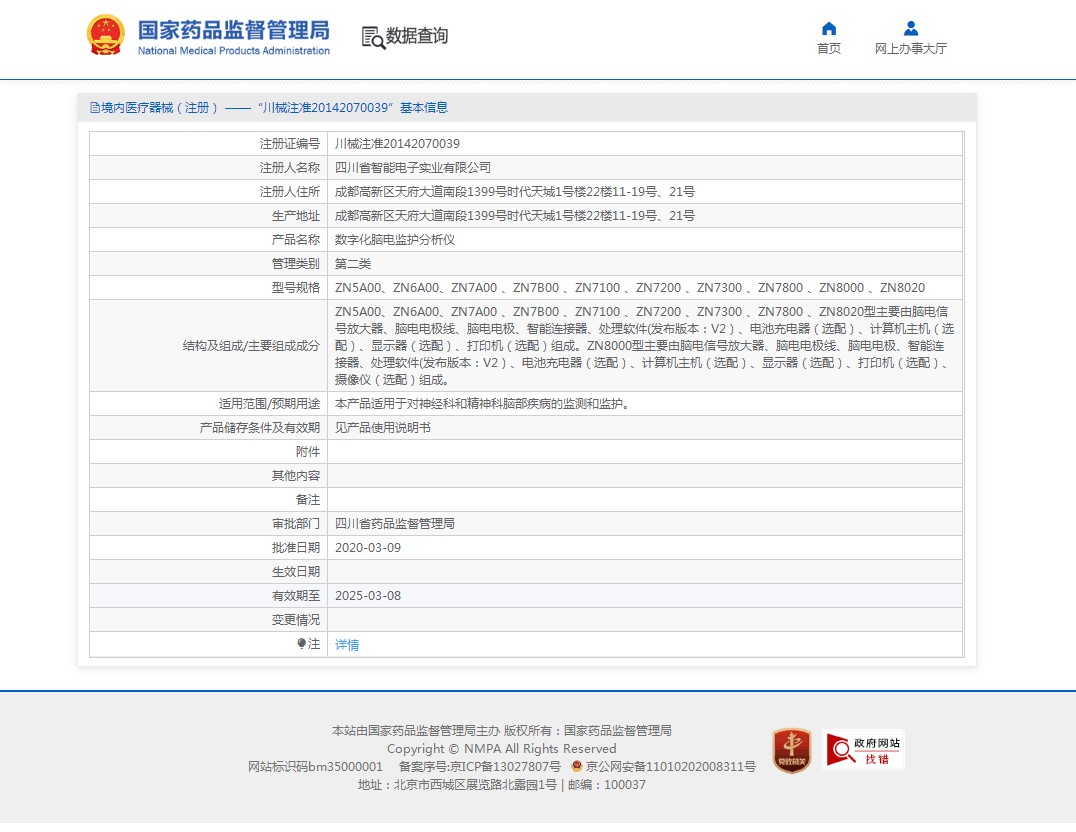Open 京公网安备11010202008311号 link

[x=670, y=766]
